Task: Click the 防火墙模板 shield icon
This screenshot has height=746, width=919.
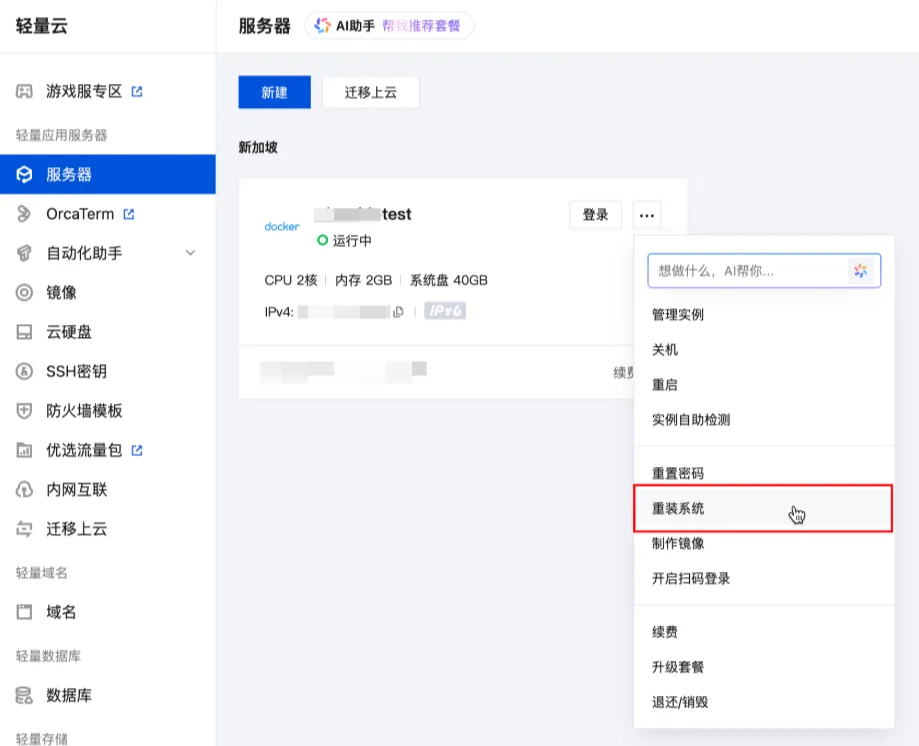Action: 24,411
